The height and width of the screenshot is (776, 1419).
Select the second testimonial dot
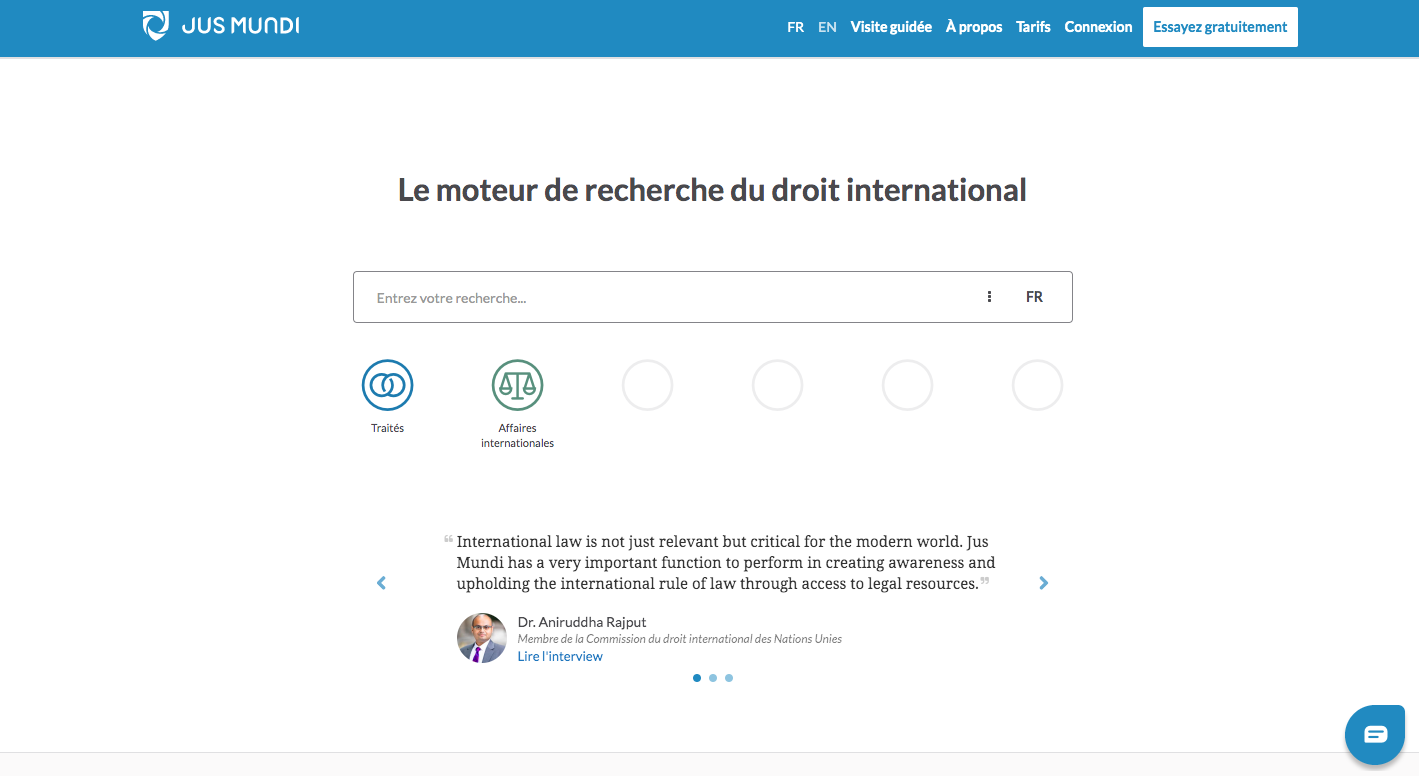click(713, 678)
